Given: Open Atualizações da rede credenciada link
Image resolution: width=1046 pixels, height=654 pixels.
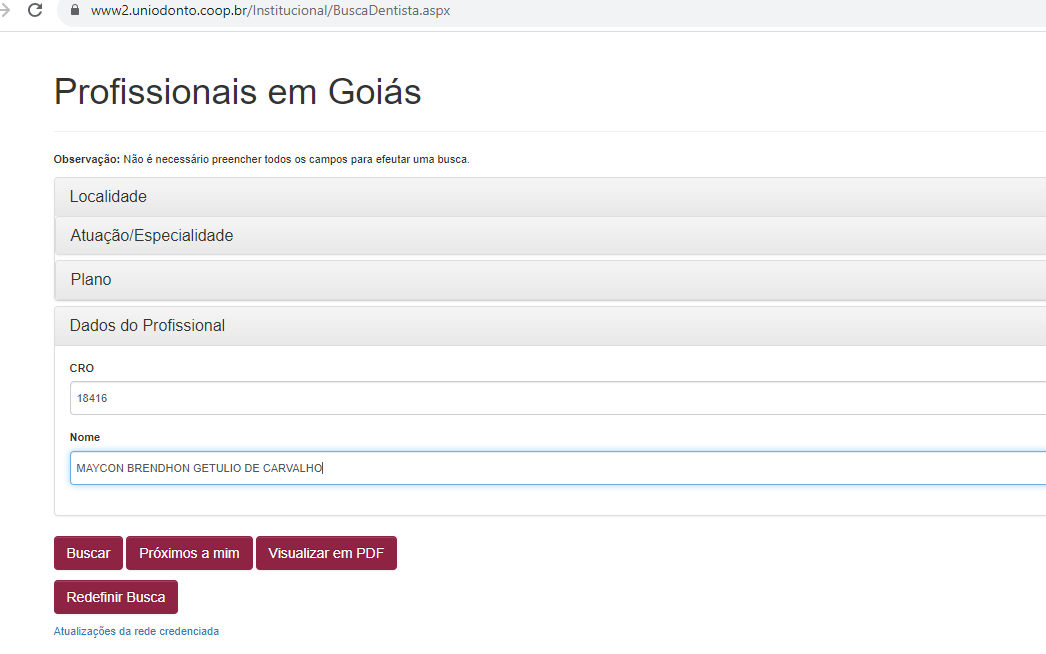Looking at the screenshot, I should click(136, 632).
